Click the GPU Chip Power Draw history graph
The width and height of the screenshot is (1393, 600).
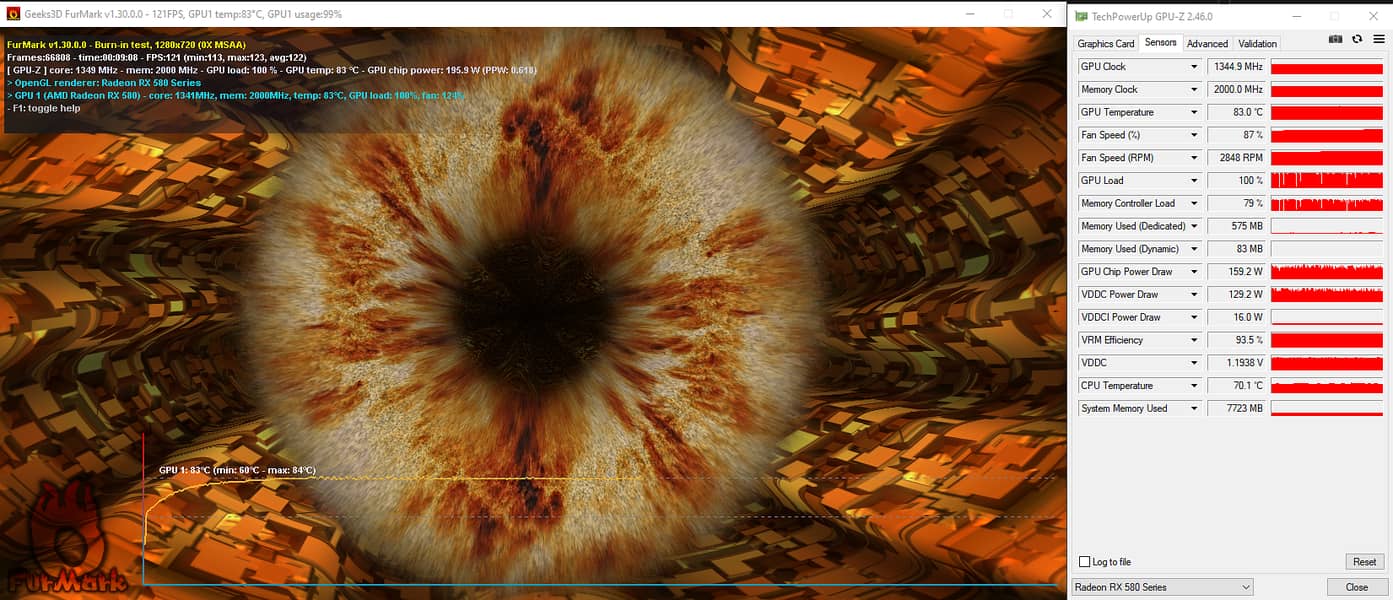[1328, 272]
